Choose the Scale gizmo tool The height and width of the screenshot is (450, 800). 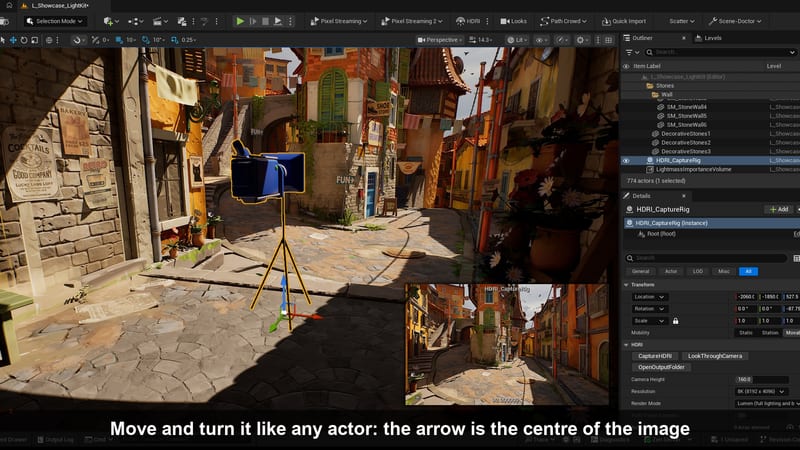(x=35, y=40)
